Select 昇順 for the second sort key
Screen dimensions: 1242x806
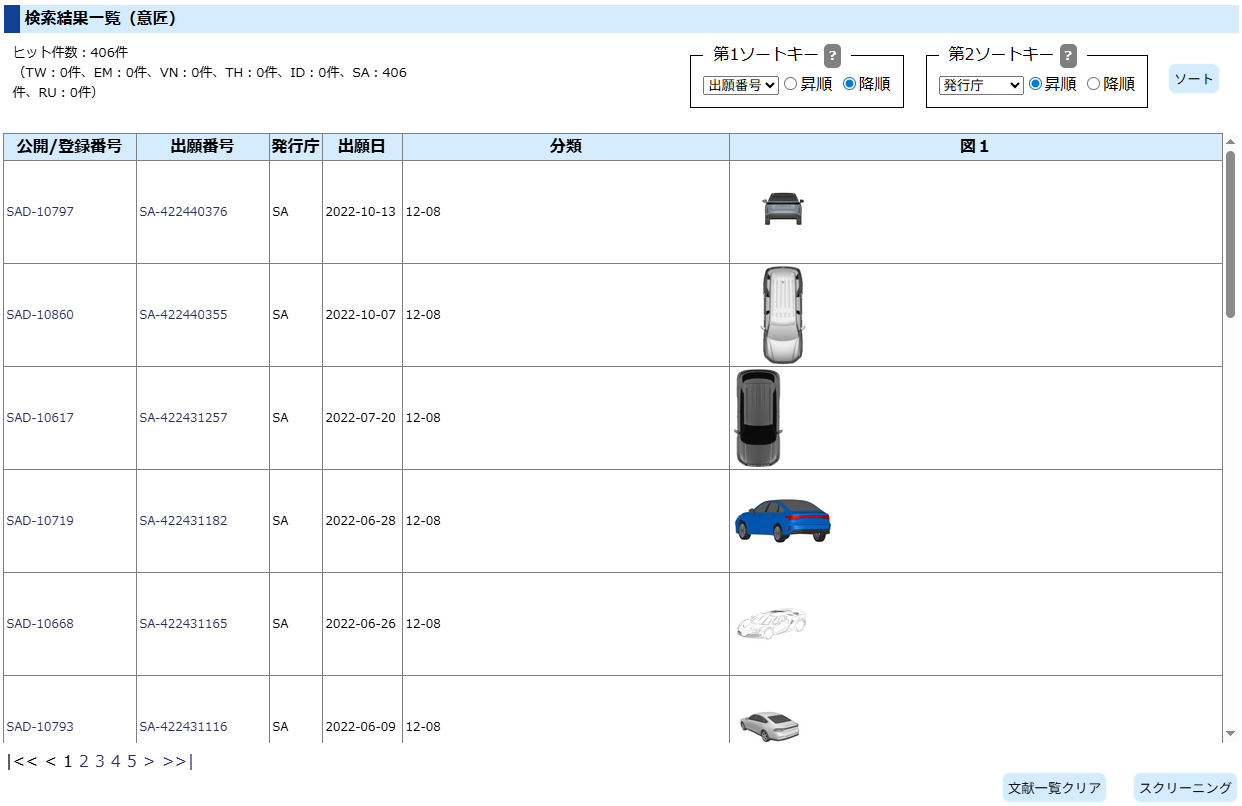click(1035, 85)
